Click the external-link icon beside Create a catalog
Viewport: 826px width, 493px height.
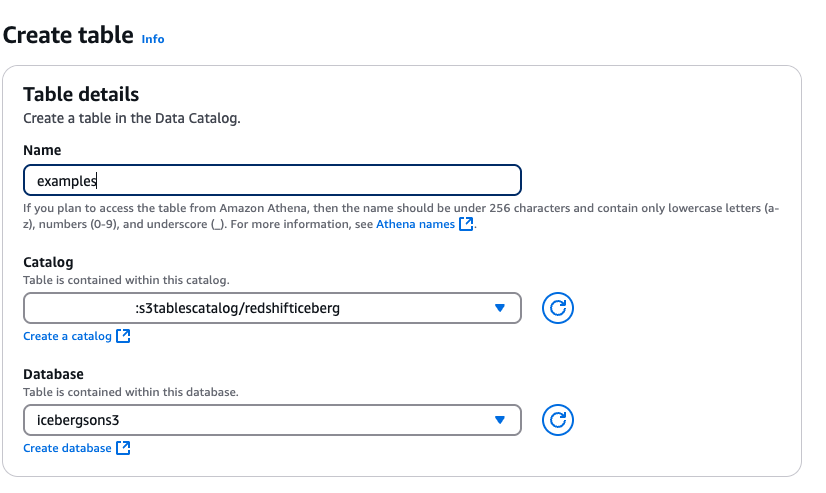click(x=123, y=337)
